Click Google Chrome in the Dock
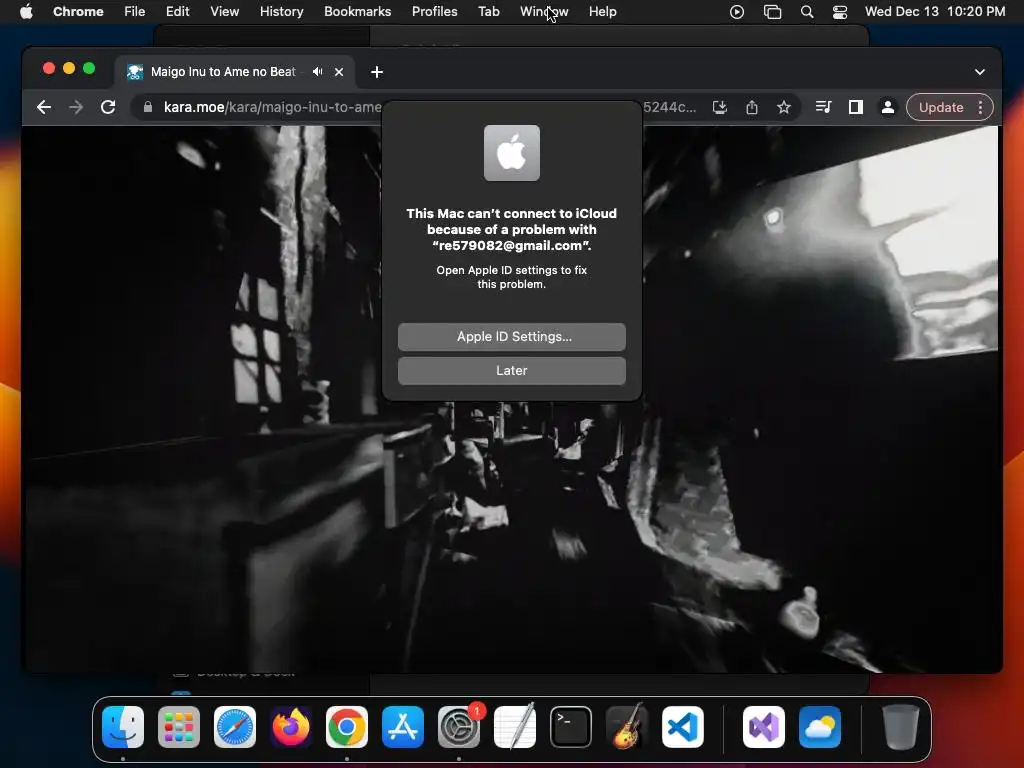The image size is (1024, 768). point(347,727)
